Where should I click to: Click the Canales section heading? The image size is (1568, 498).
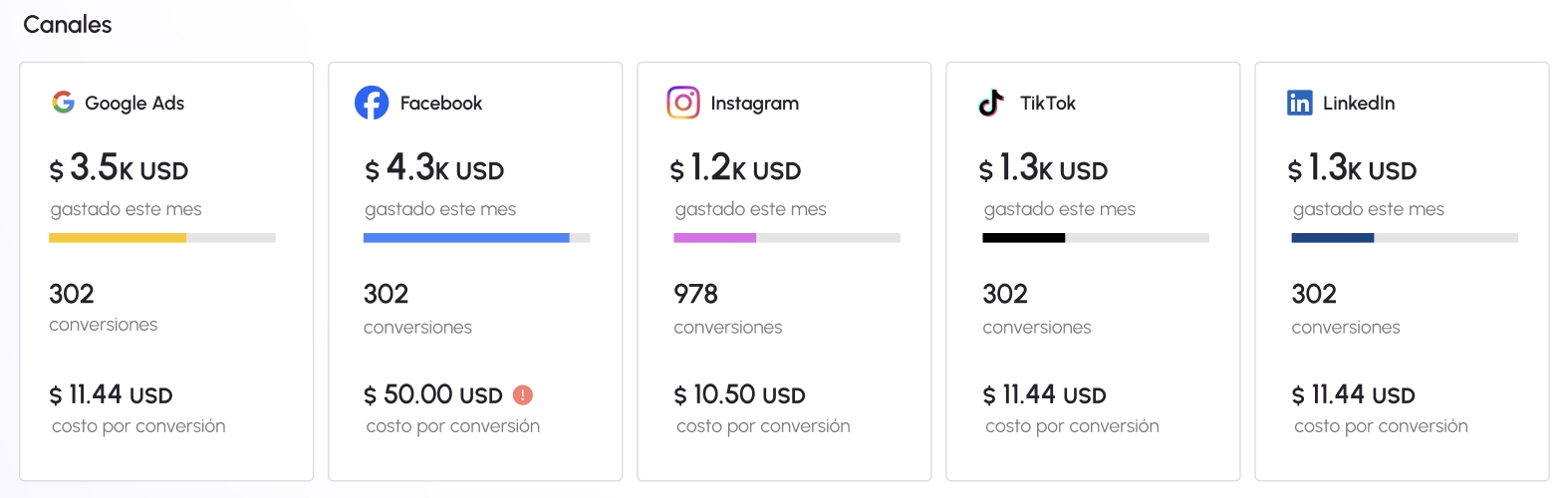click(x=68, y=25)
